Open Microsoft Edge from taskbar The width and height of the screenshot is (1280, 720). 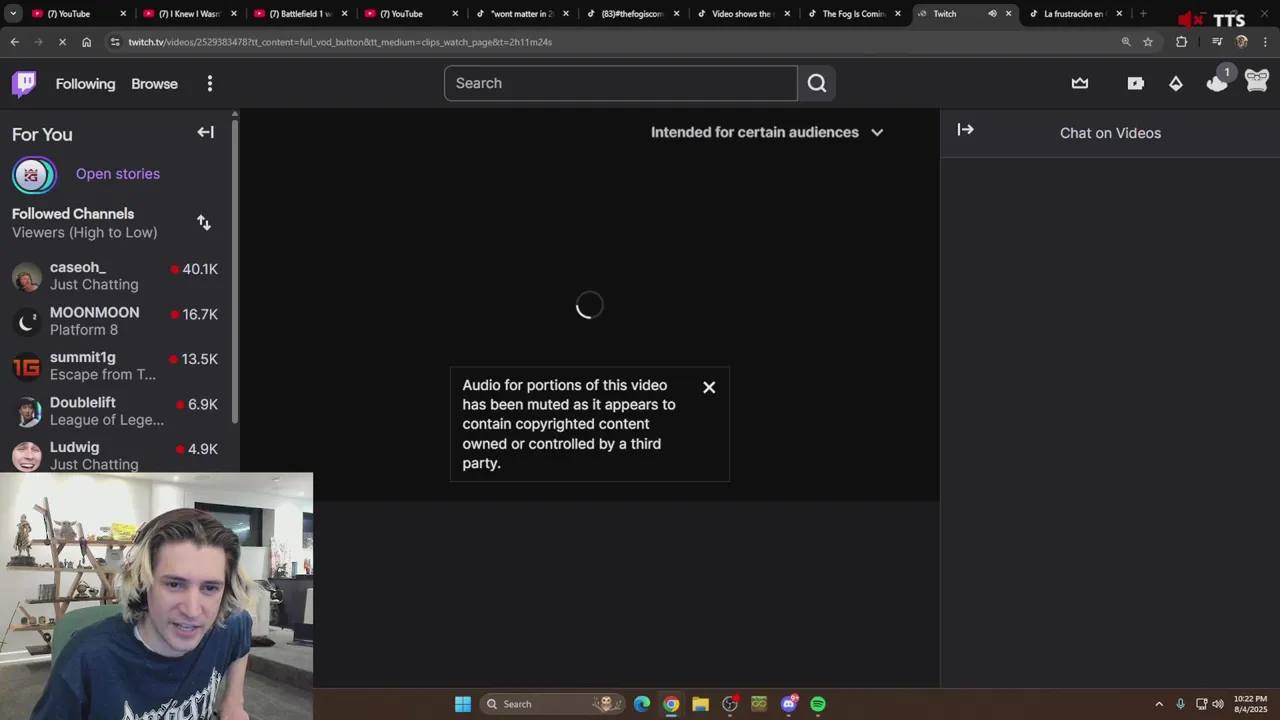[x=642, y=704]
